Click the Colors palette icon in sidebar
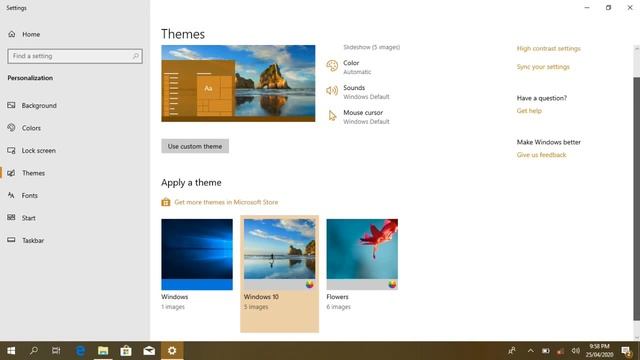640x360 pixels. coord(11,128)
